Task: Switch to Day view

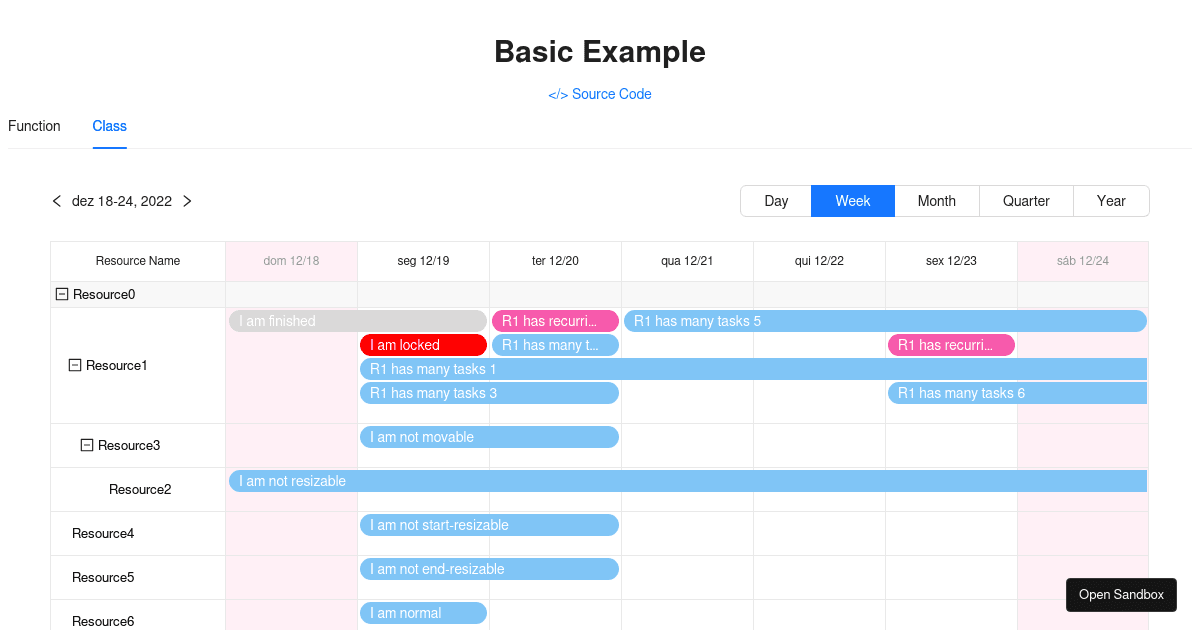Action: (x=776, y=201)
